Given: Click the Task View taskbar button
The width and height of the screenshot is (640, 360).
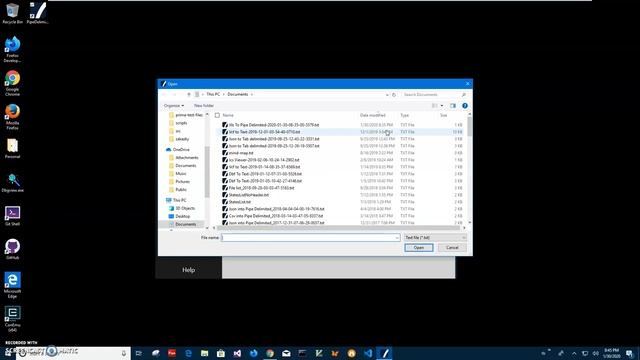Looking at the screenshot, I should (x=139, y=353).
